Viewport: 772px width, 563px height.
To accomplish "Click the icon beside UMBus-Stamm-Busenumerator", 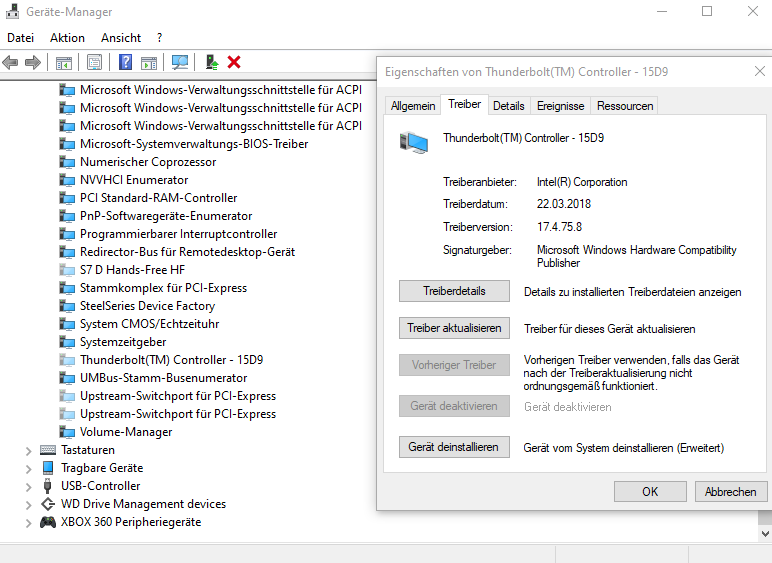I will tap(67, 378).
